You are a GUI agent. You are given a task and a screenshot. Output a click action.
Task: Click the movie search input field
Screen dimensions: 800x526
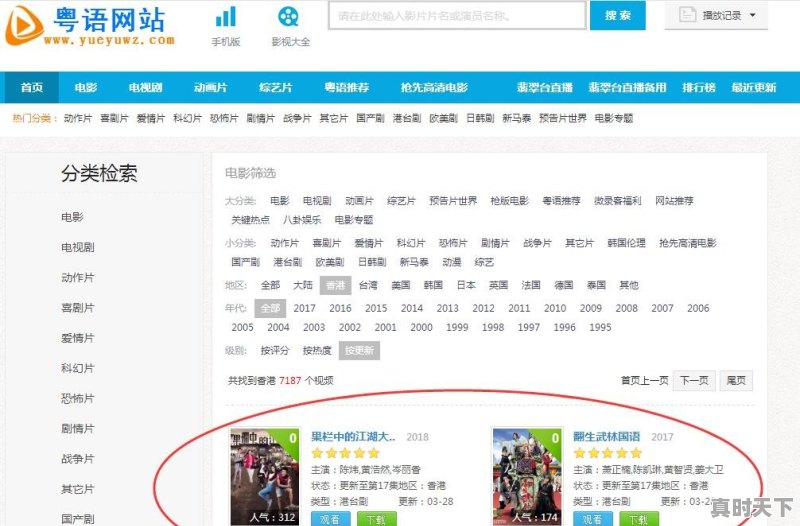(457, 16)
